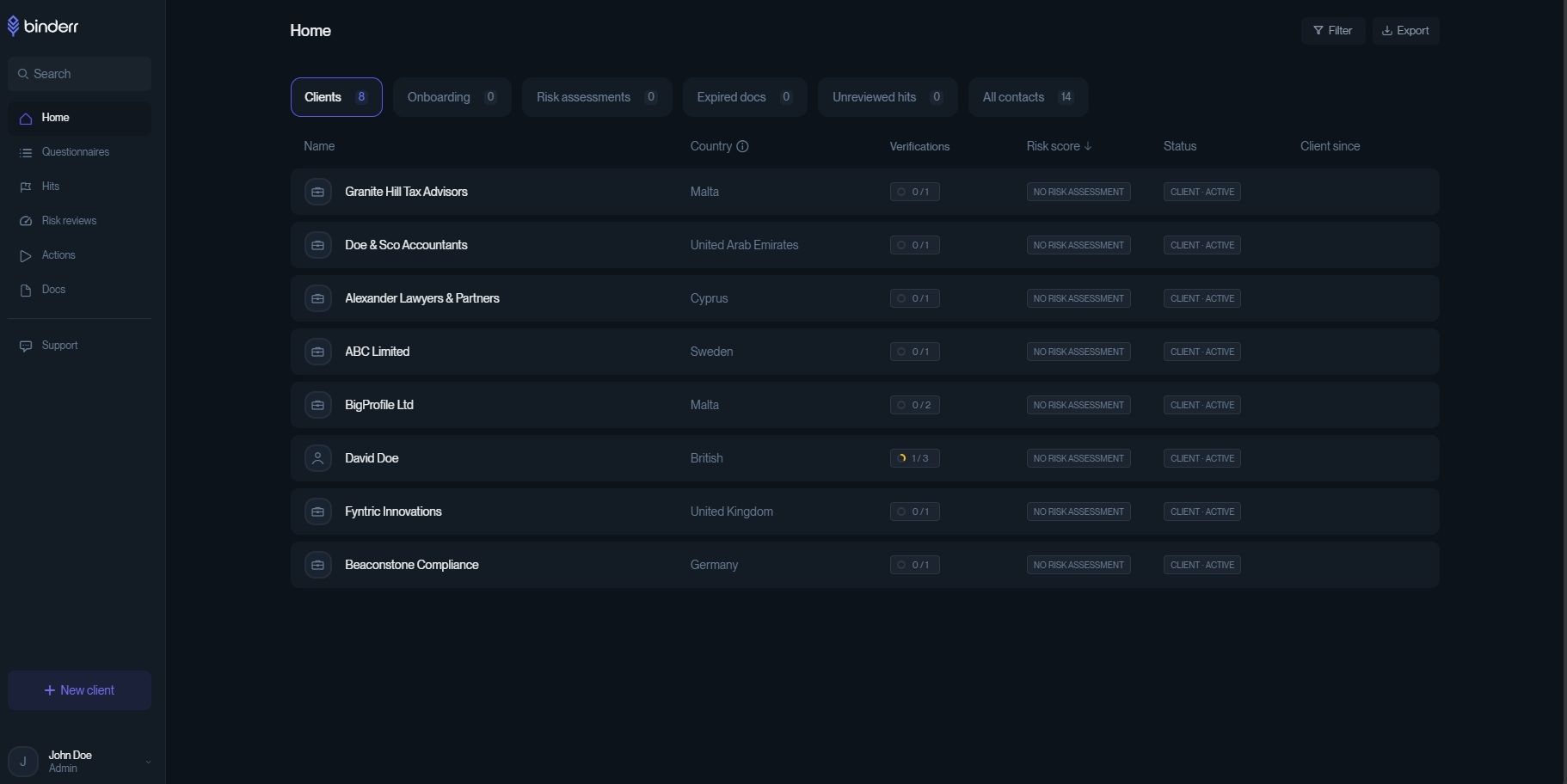Viewport: 1567px width, 784px height.
Task: Click Doe & Sco Accountants briefcase icon
Action: coord(318,245)
